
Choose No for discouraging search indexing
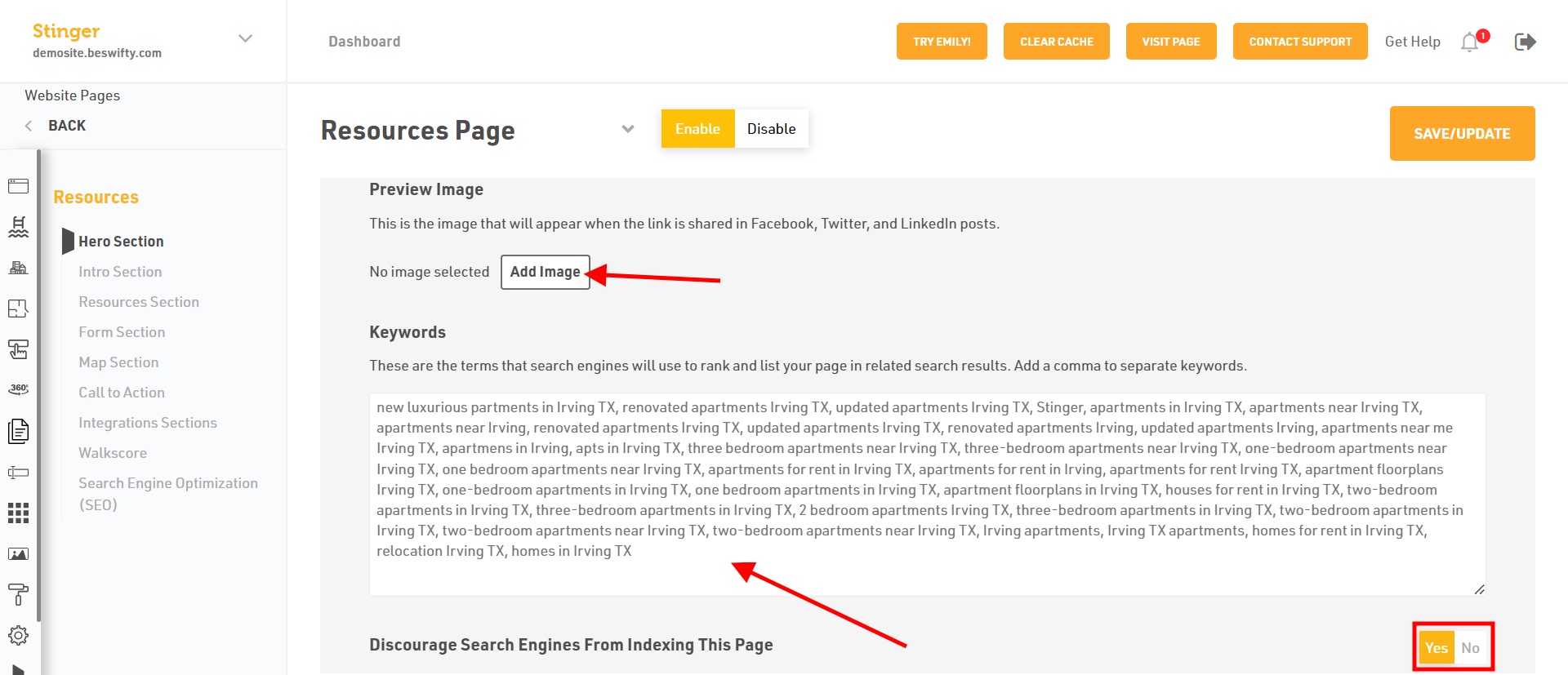tap(1470, 648)
